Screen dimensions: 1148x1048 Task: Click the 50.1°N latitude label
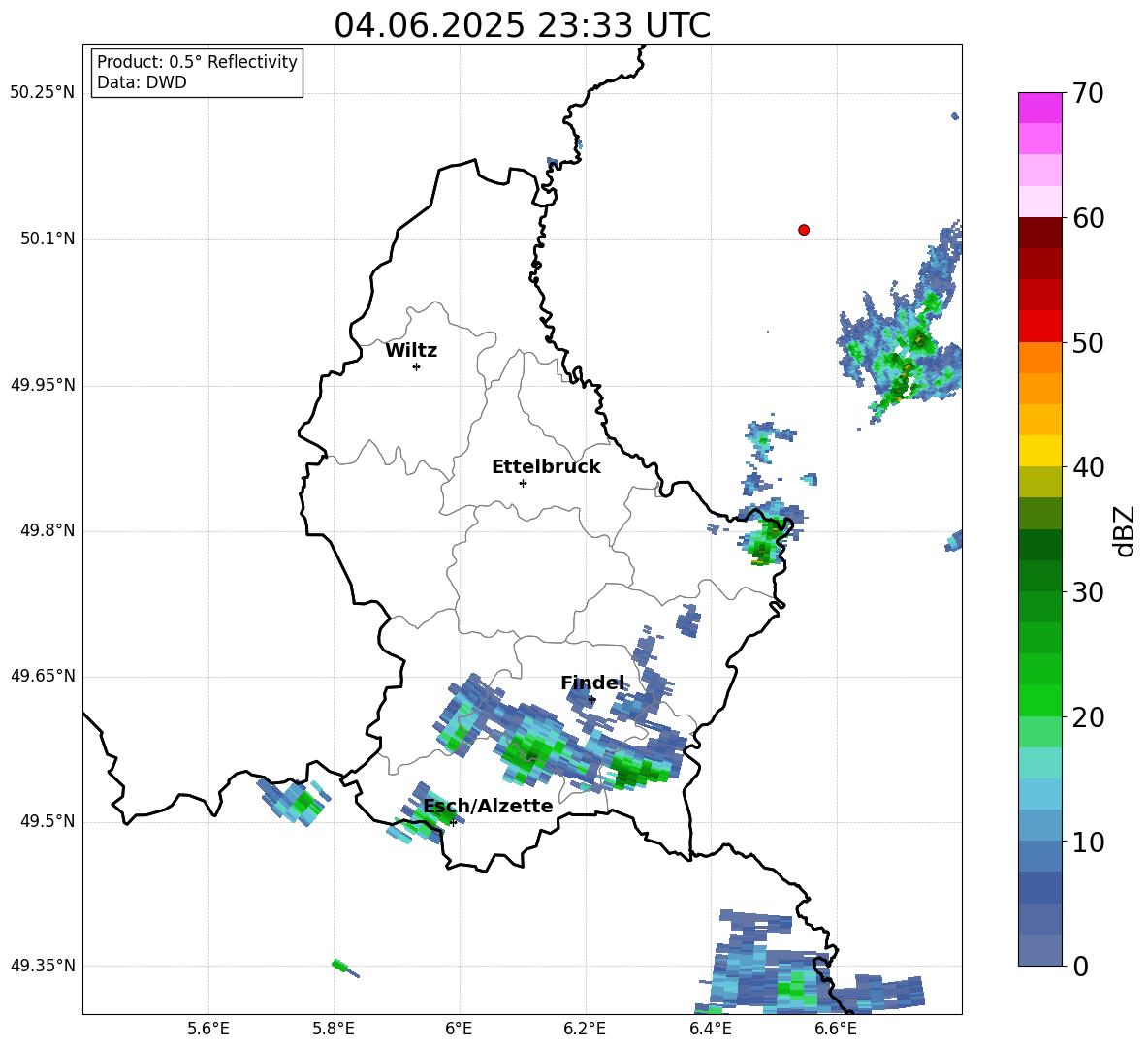pos(48,238)
